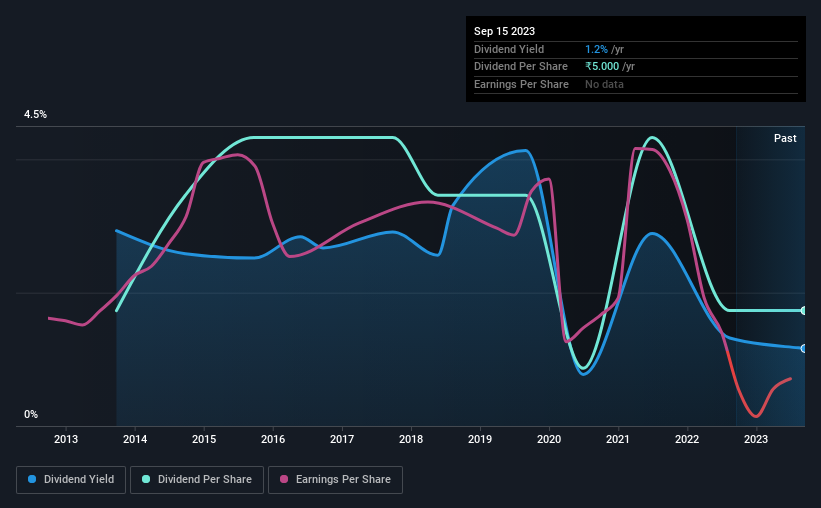
Task: Select the teal Dividend Per Share end marker
Action: point(804,311)
